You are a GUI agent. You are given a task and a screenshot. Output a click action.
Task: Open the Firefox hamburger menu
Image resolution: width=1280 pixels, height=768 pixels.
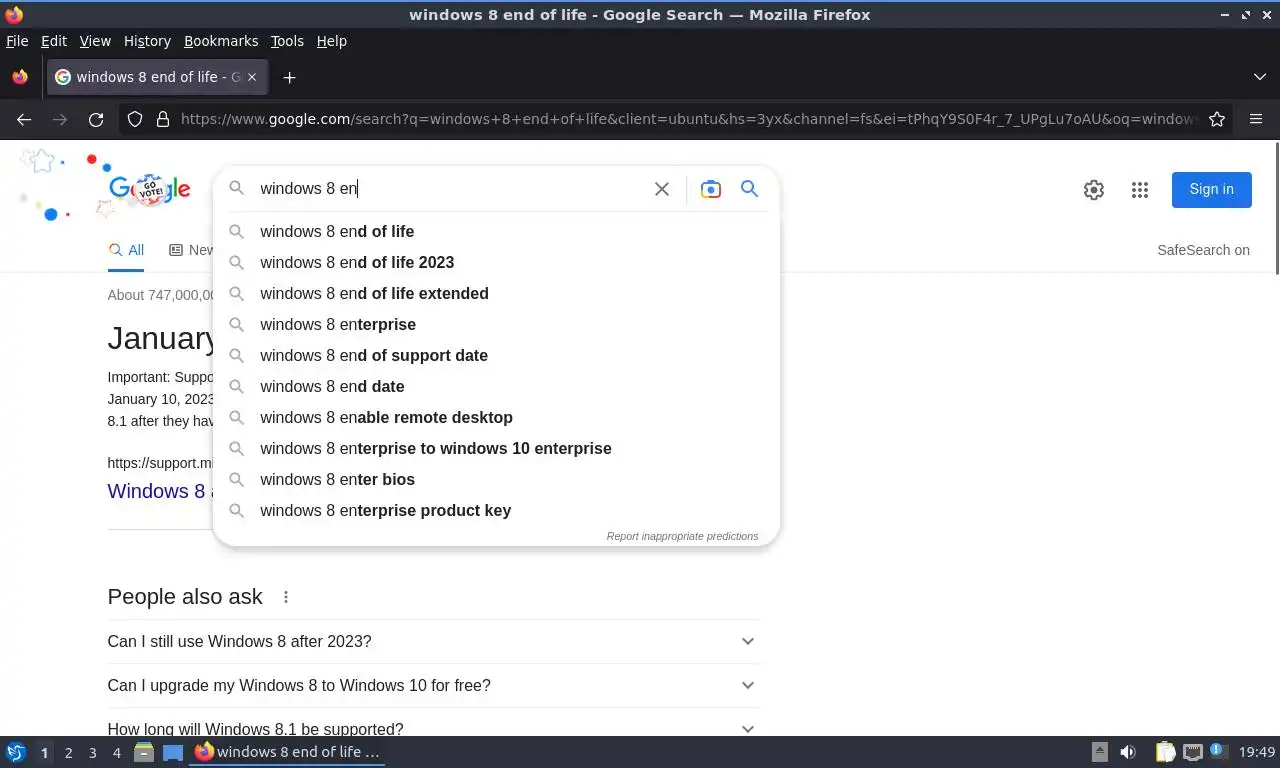[x=1256, y=119]
